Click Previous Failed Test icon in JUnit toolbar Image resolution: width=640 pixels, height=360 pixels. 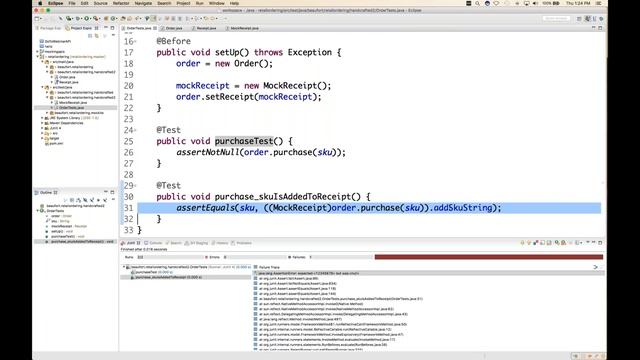(529, 242)
